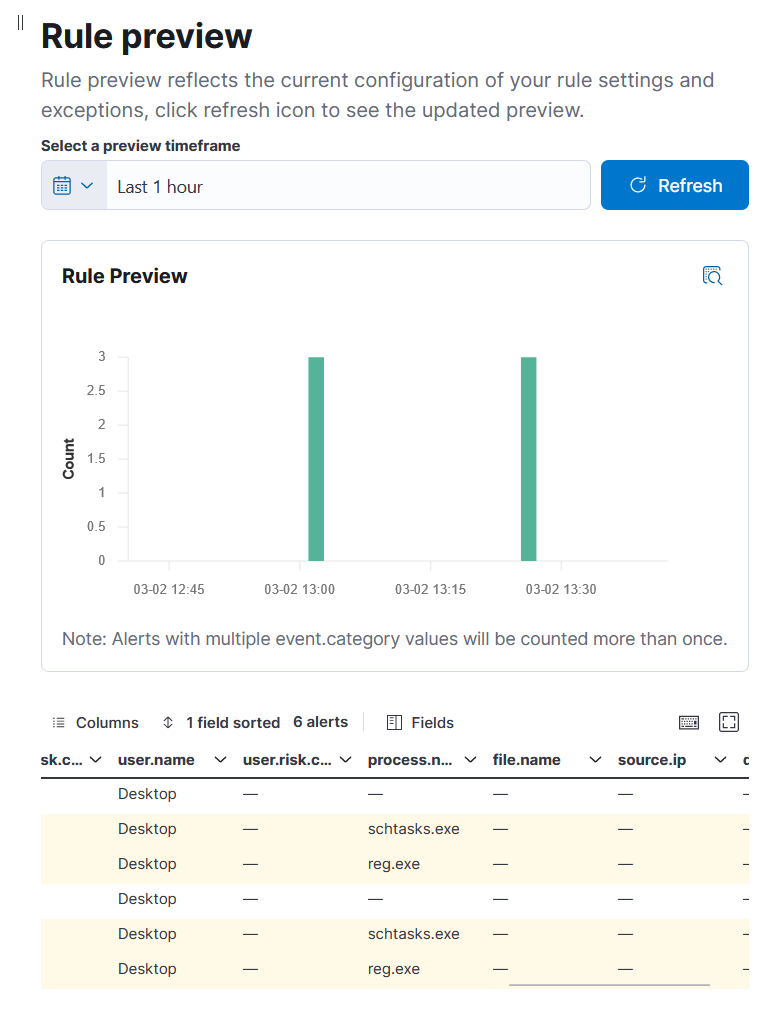
Task: Click the Last 1 hour timeframe field
Action: pyautogui.click(x=348, y=186)
